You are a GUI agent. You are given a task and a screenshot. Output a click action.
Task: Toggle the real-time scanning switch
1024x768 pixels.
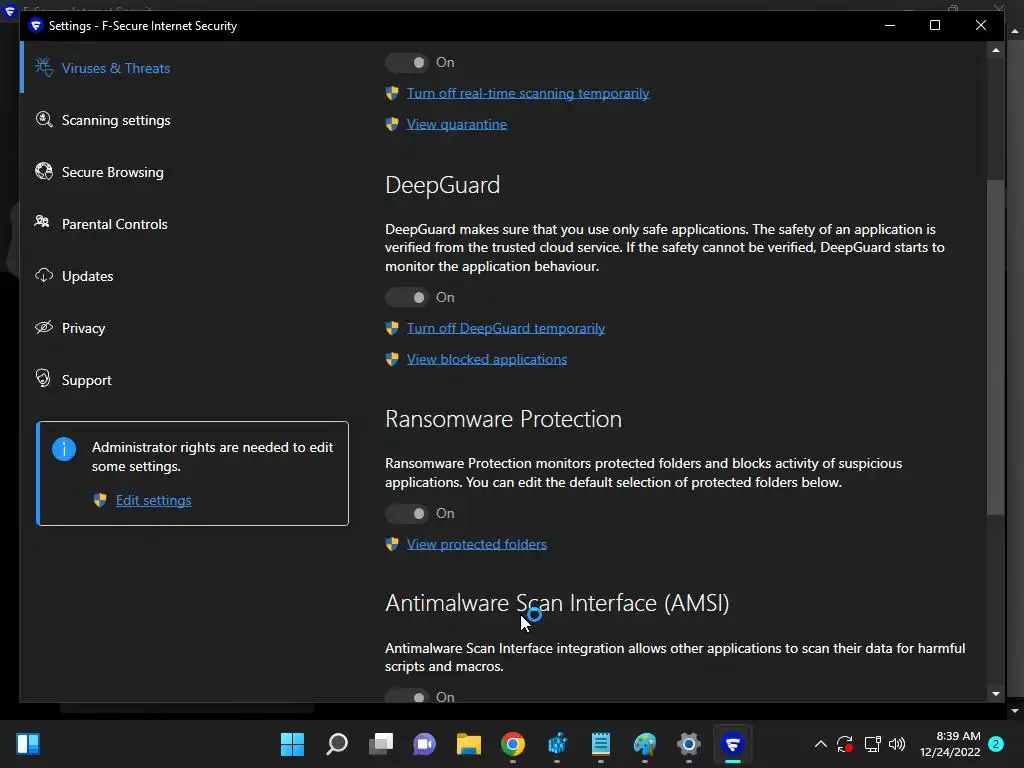click(x=407, y=63)
